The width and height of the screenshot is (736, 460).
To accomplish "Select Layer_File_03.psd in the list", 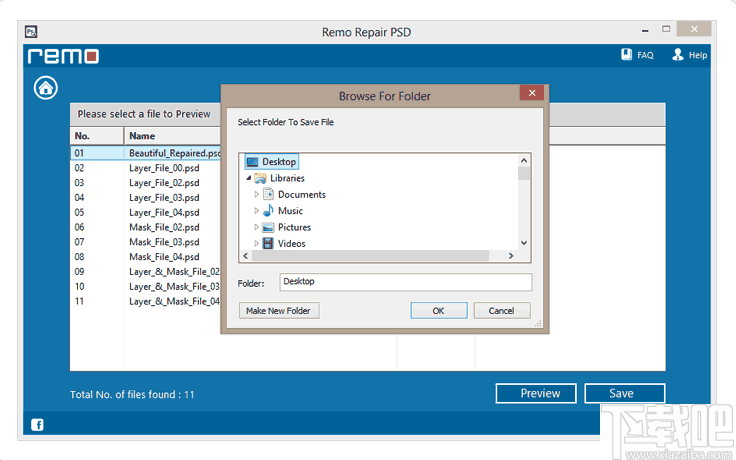I will pyautogui.click(x=164, y=198).
